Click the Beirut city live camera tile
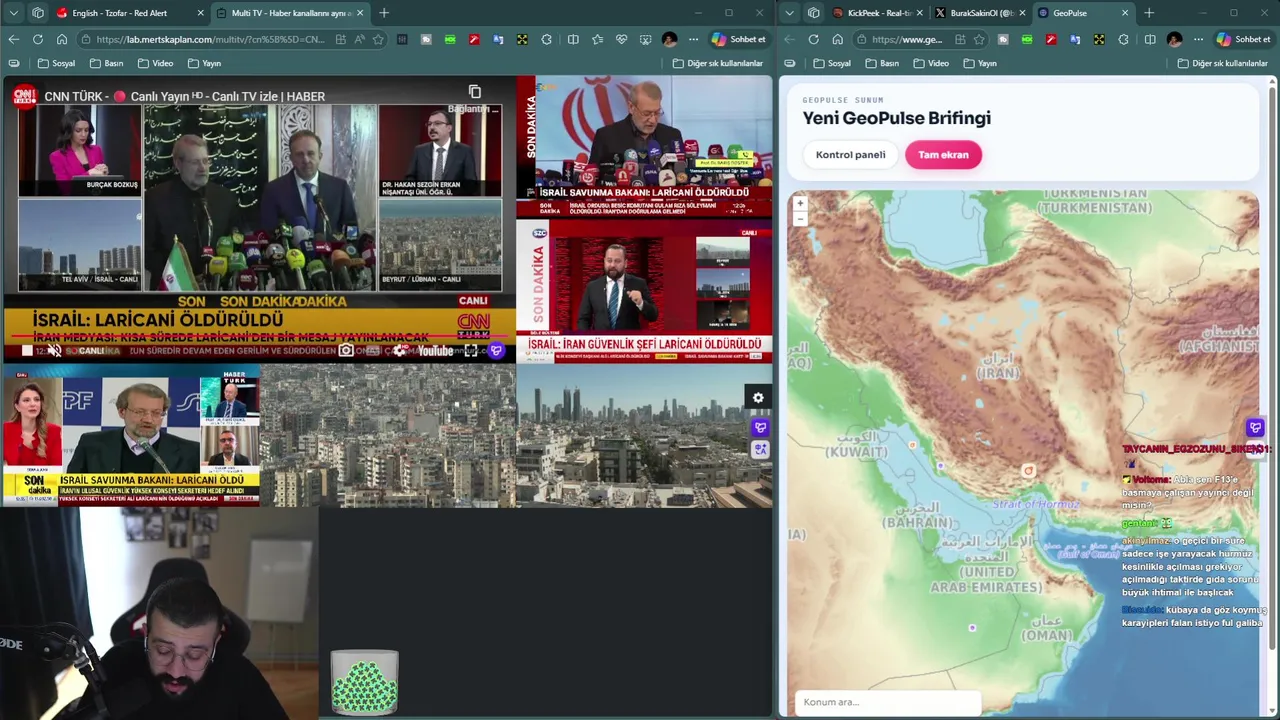1280x720 pixels. 388,436
